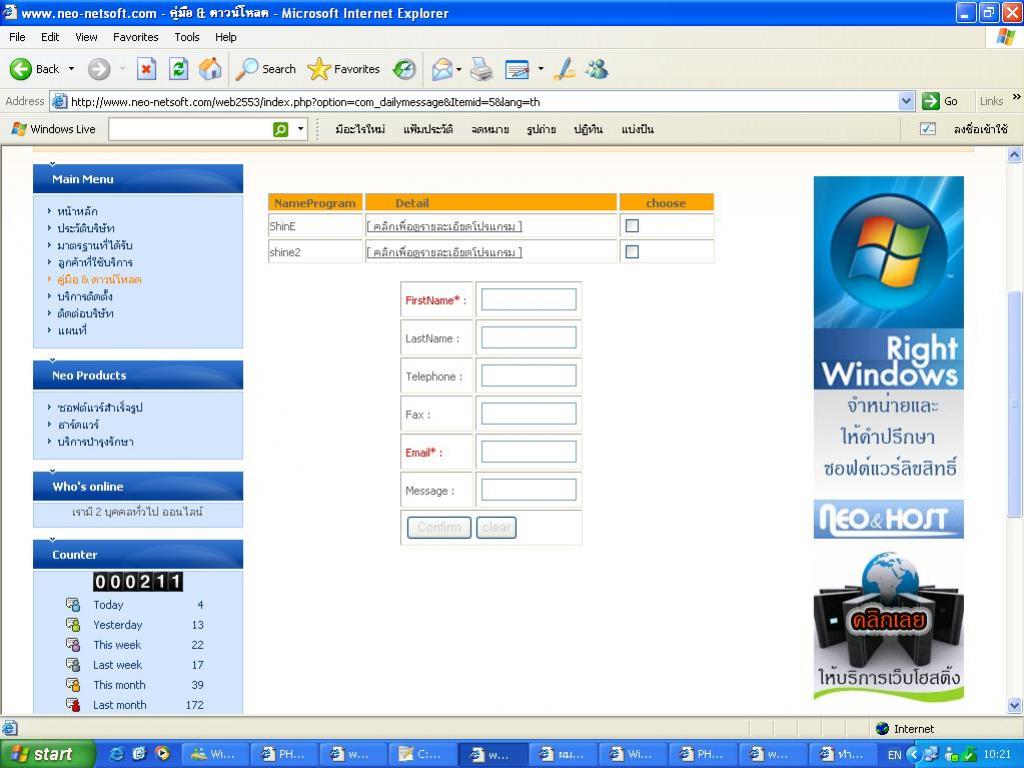The height and width of the screenshot is (768, 1024).
Task: Click the FirstName input field
Action: (x=528, y=300)
